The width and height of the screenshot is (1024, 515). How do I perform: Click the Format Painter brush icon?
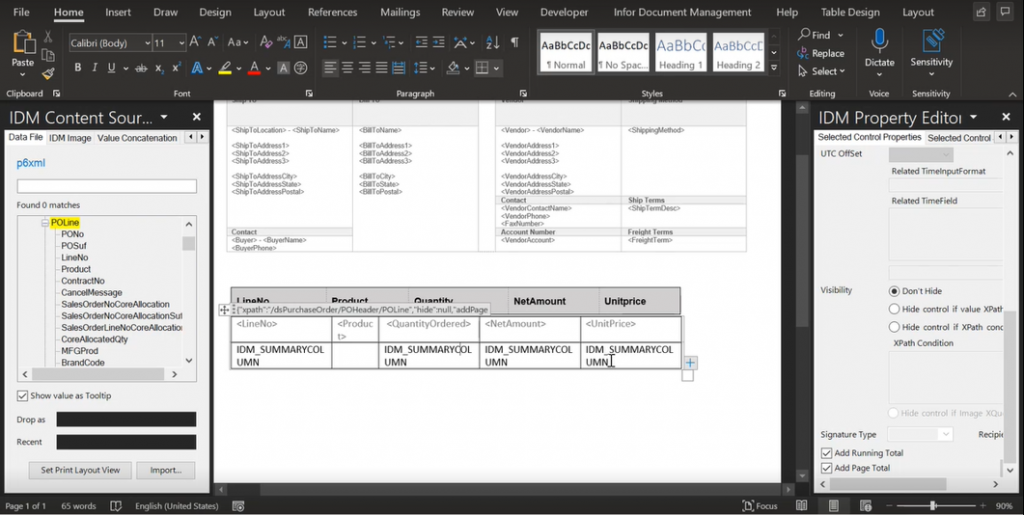point(48,74)
